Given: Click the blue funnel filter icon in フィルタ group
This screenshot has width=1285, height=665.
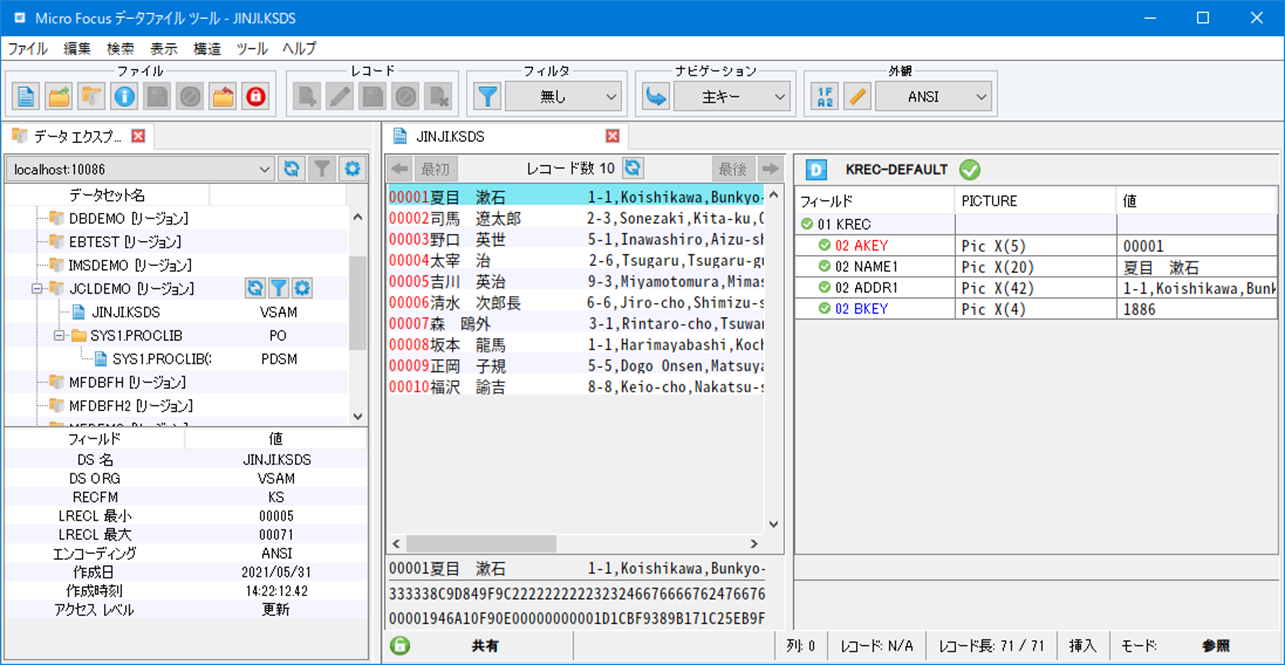Looking at the screenshot, I should tap(487, 96).
